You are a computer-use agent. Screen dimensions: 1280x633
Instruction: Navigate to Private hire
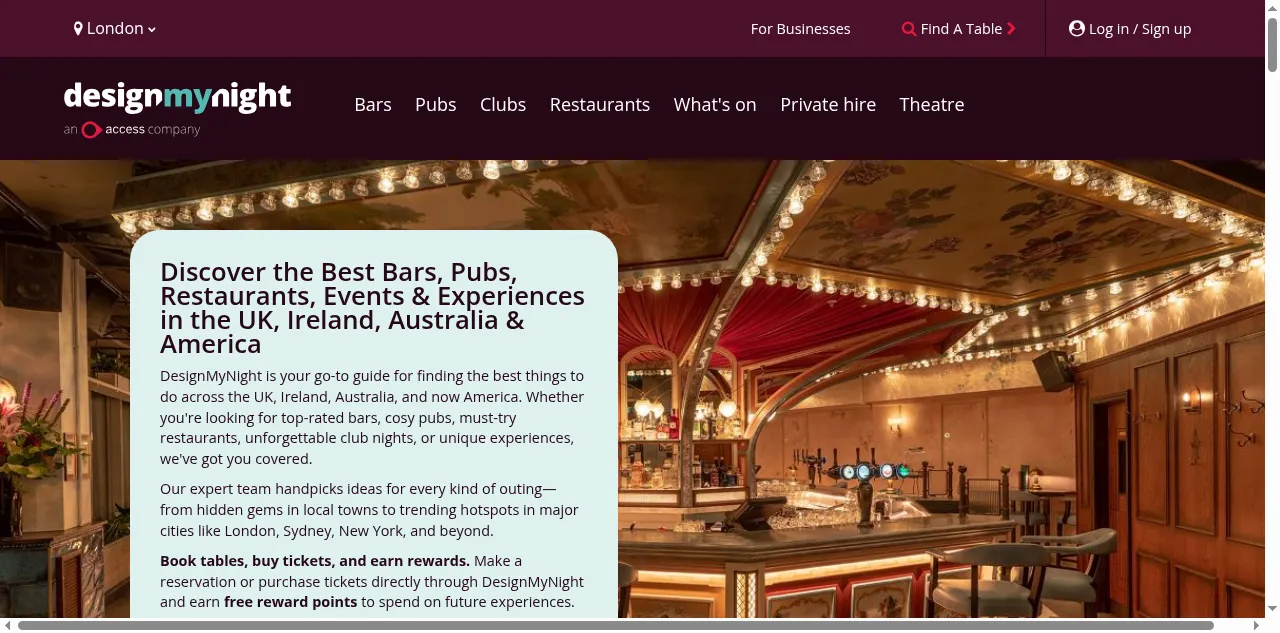[828, 105]
